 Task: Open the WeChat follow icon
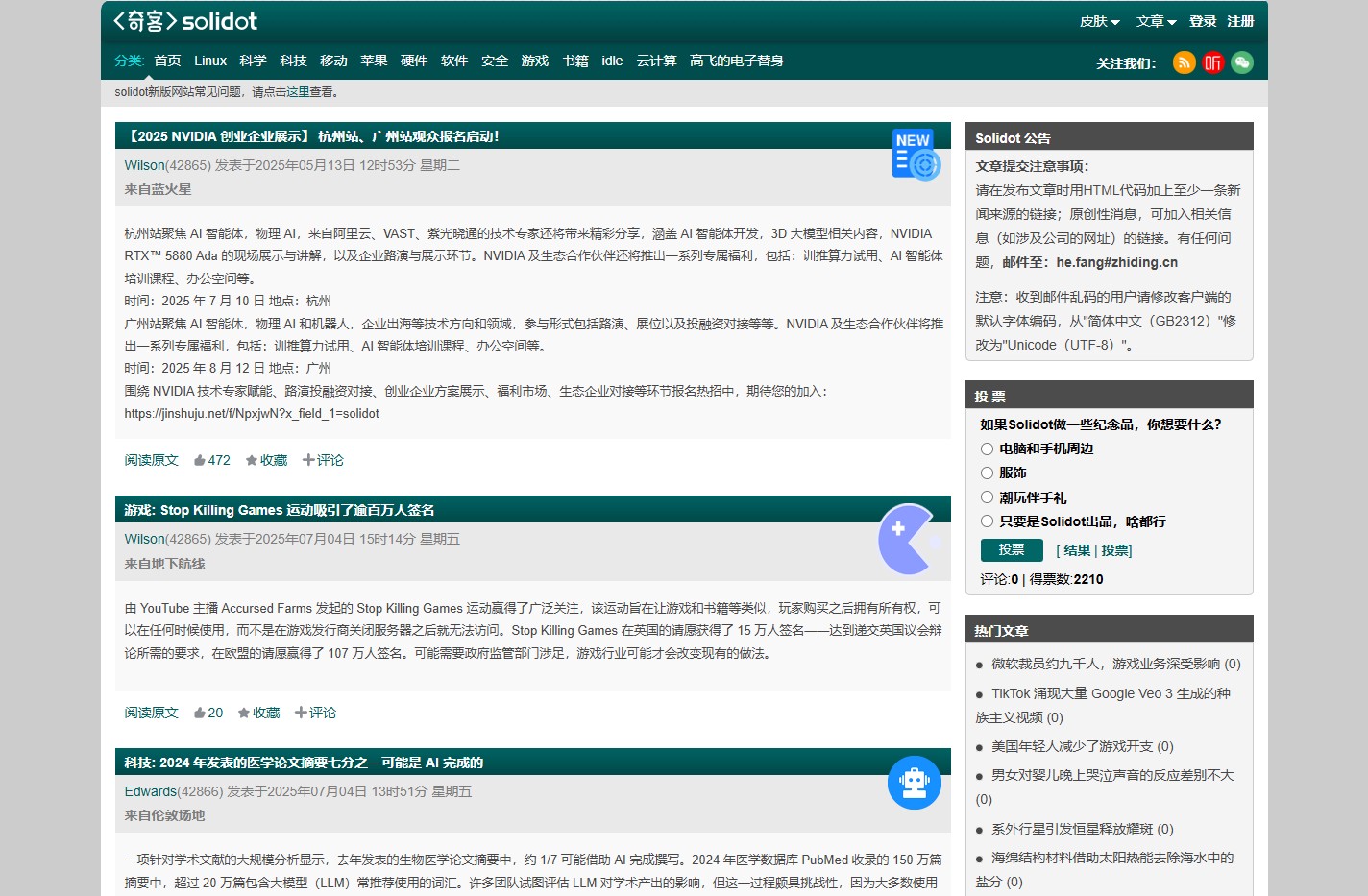pyautogui.click(x=1242, y=62)
